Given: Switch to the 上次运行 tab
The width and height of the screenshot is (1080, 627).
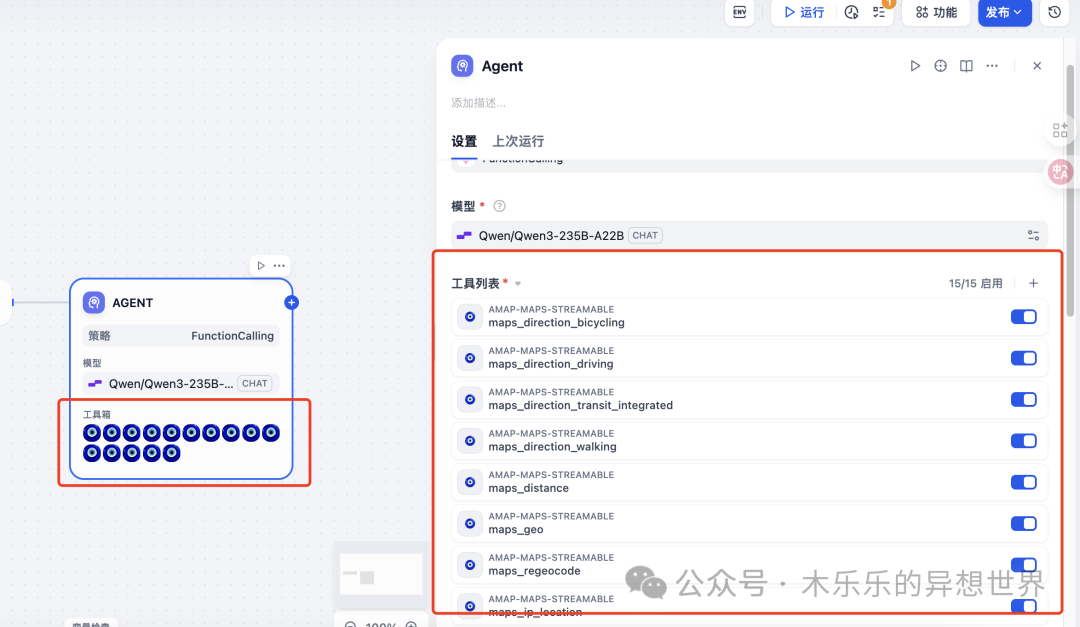Looking at the screenshot, I should [x=518, y=141].
